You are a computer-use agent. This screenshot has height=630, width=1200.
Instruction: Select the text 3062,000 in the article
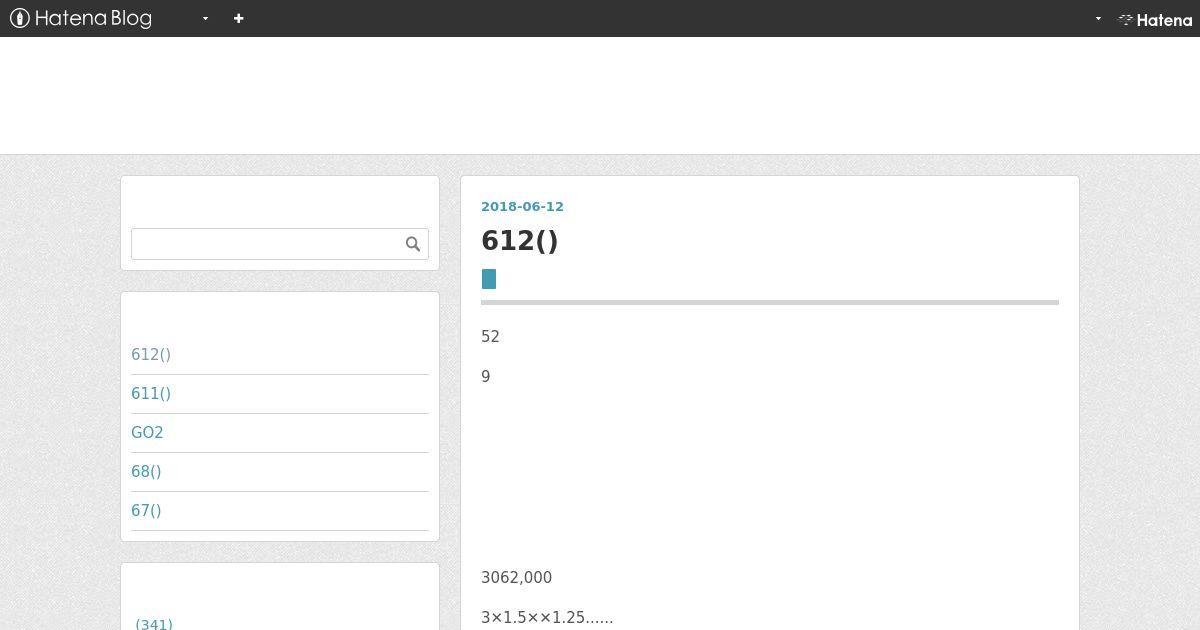coord(516,578)
